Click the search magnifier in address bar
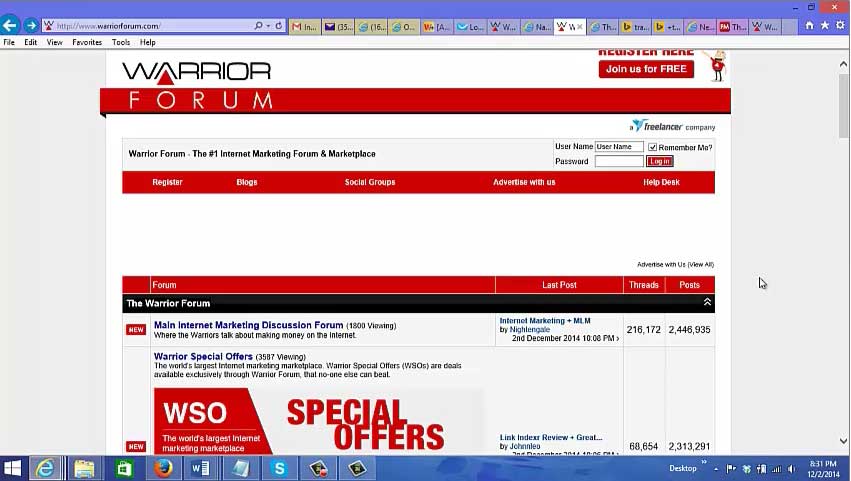The image size is (851, 481). coord(258,26)
